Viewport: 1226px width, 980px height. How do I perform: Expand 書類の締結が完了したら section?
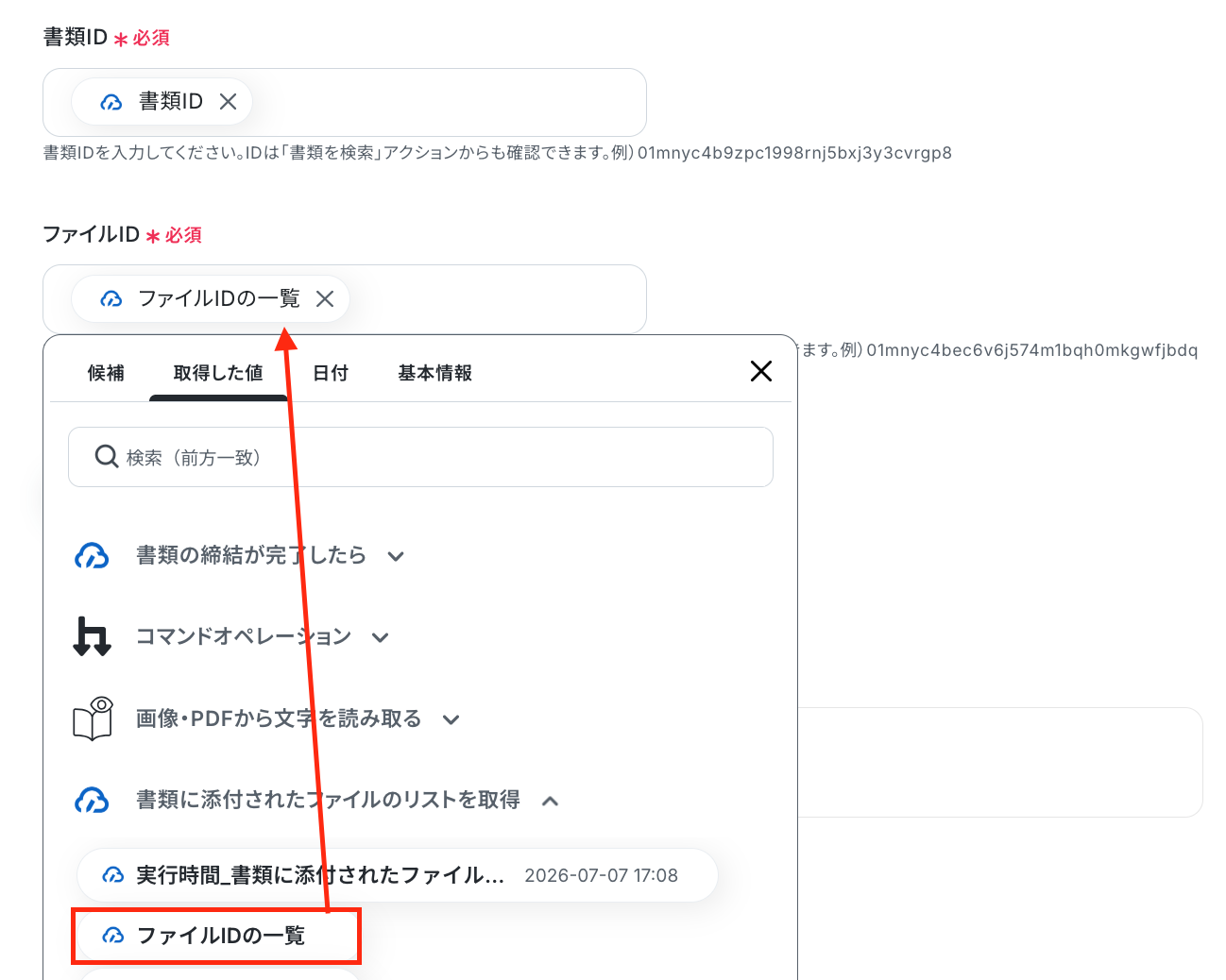pos(396,556)
